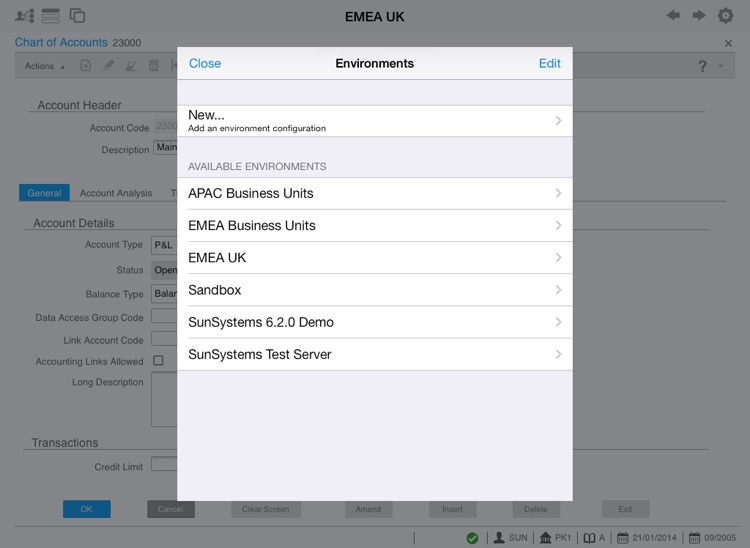Click the Amend button
Image resolution: width=750 pixels, height=548 pixels.
point(368,509)
